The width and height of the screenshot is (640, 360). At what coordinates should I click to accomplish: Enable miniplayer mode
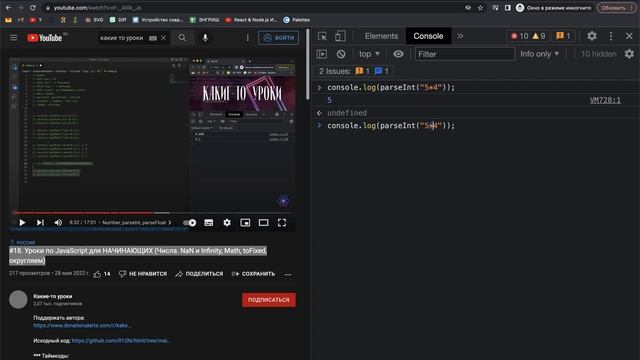pyautogui.click(x=245, y=222)
